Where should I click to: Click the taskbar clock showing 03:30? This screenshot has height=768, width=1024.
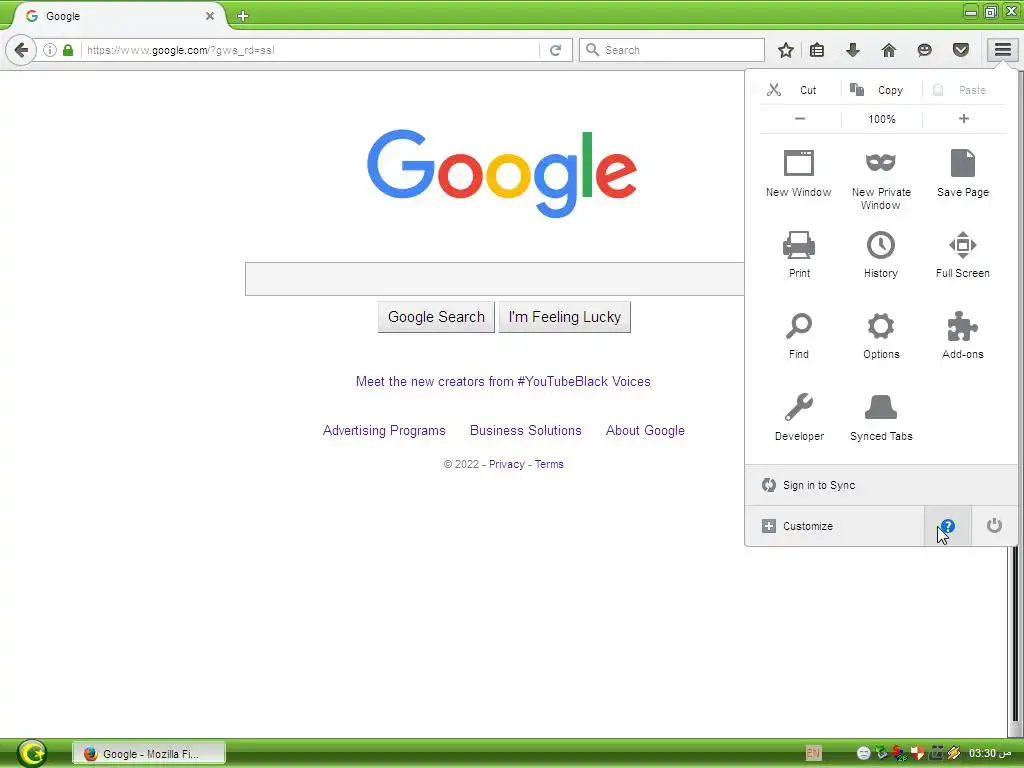pyautogui.click(x=990, y=753)
